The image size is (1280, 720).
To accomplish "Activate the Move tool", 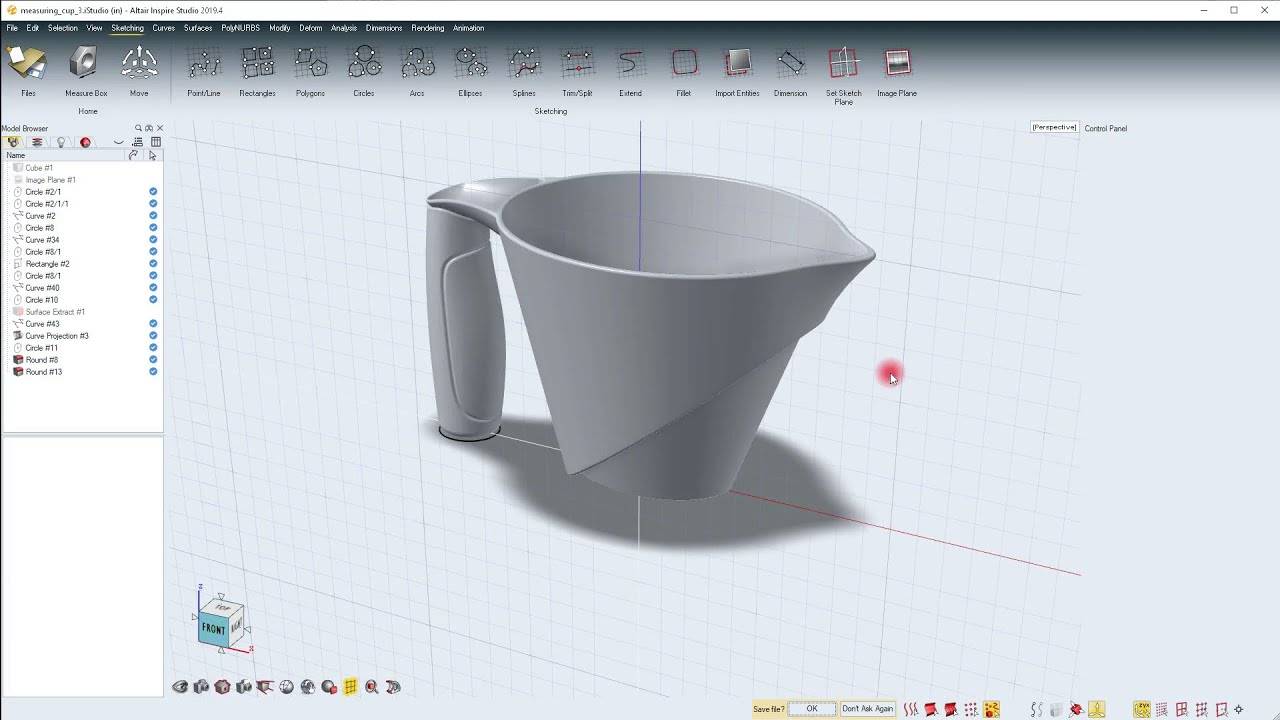I will (x=139, y=70).
